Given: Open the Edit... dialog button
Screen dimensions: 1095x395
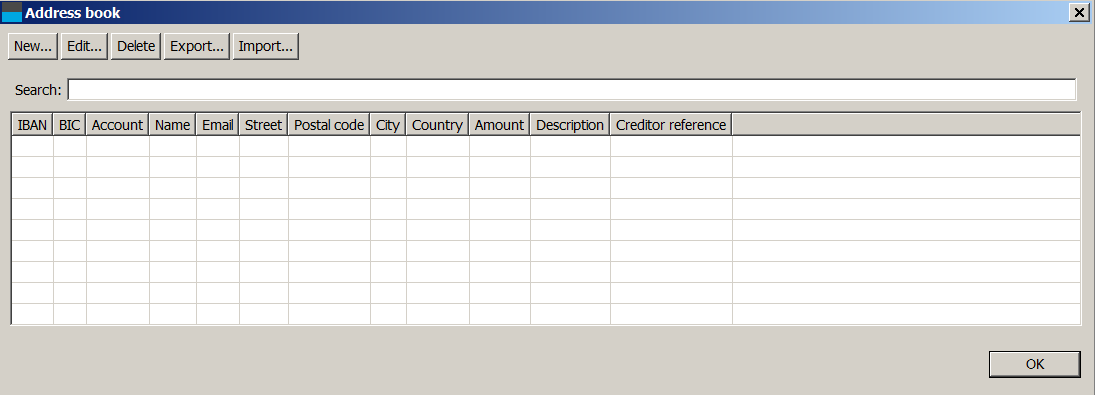Looking at the screenshot, I should 84,46.
